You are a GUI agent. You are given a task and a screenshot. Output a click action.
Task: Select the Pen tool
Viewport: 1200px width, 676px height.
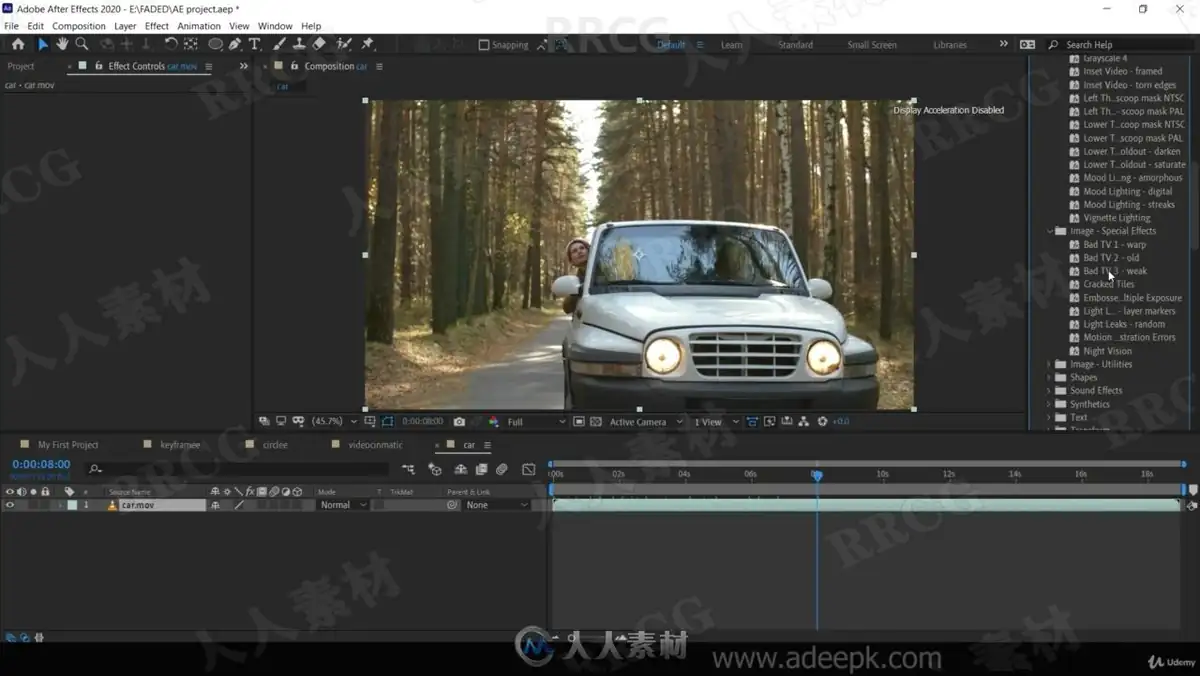pyautogui.click(x=235, y=44)
